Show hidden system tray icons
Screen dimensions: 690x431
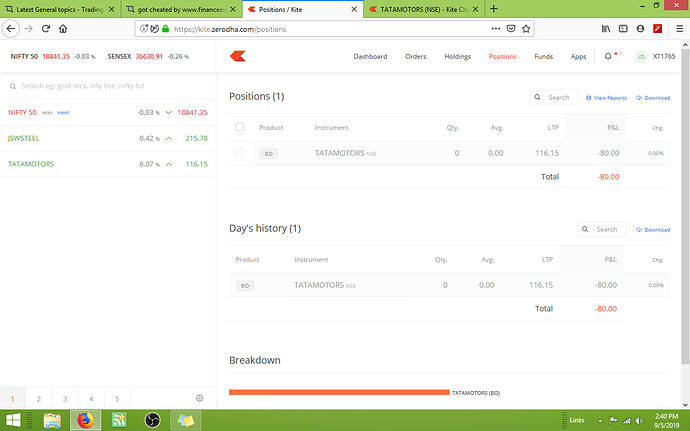[600, 421]
